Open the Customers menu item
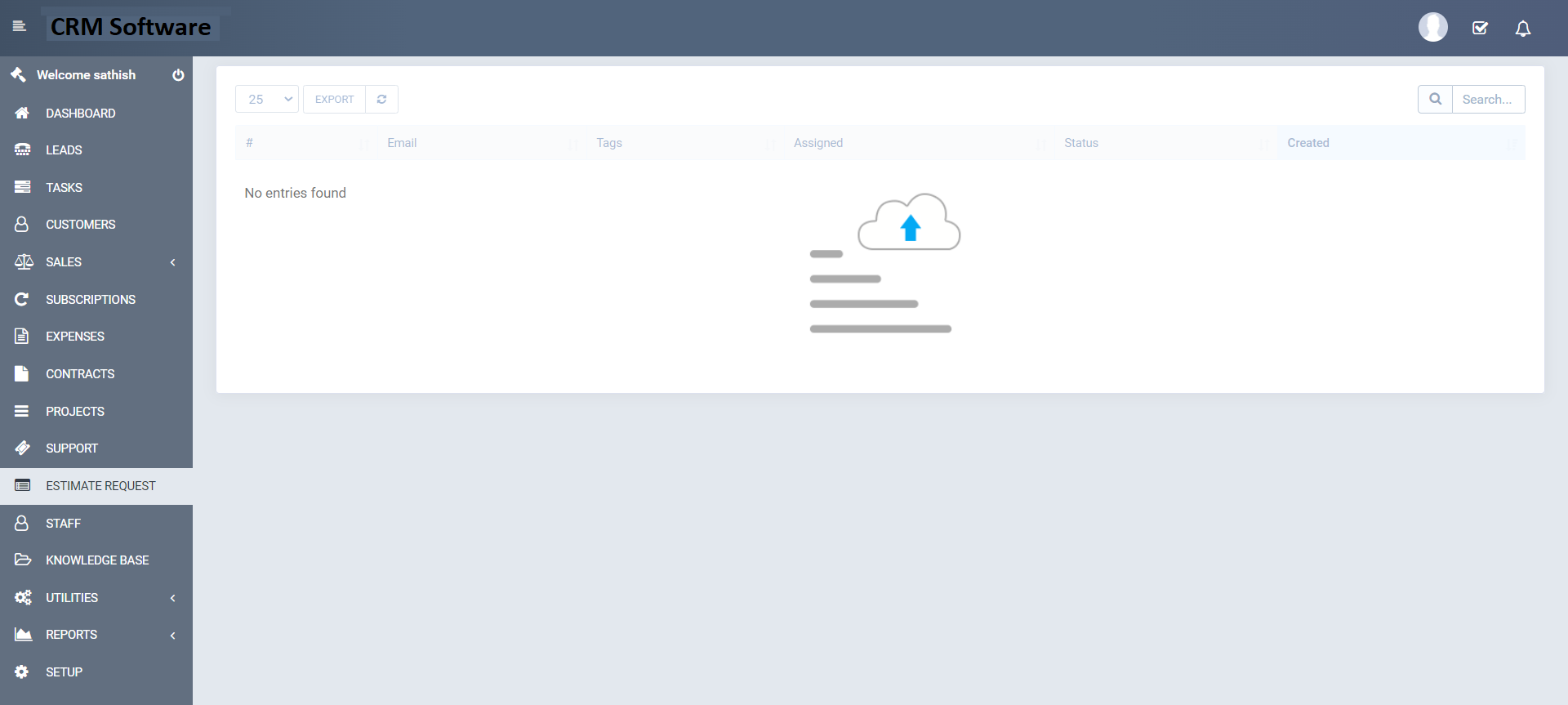The image size is (1568, 705). coord(80,225)
